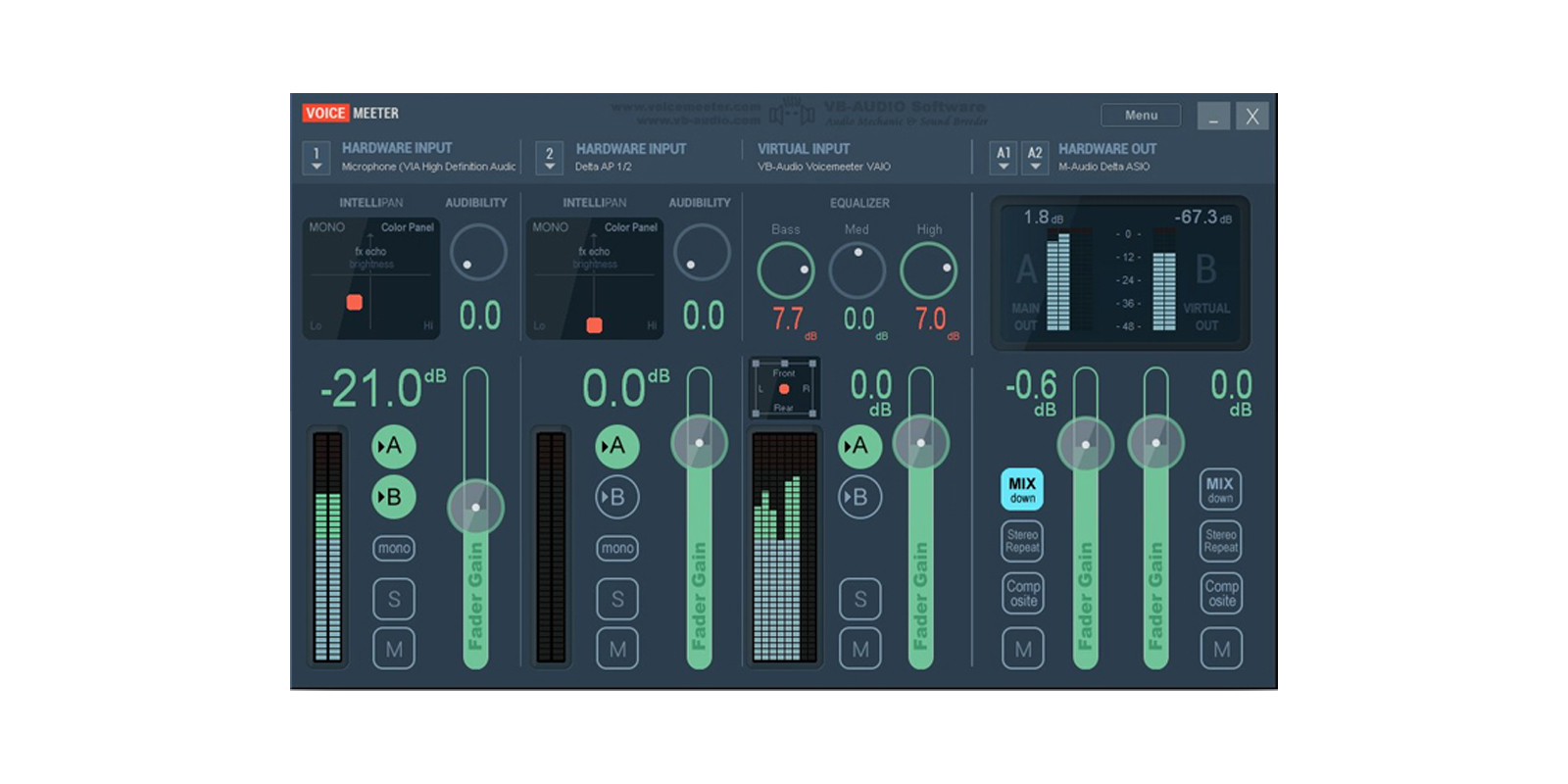Click Hardware Input 2 fader gain knob
Screen dimensions: 1568x784
pyautogui.click(x=699, y=442)
